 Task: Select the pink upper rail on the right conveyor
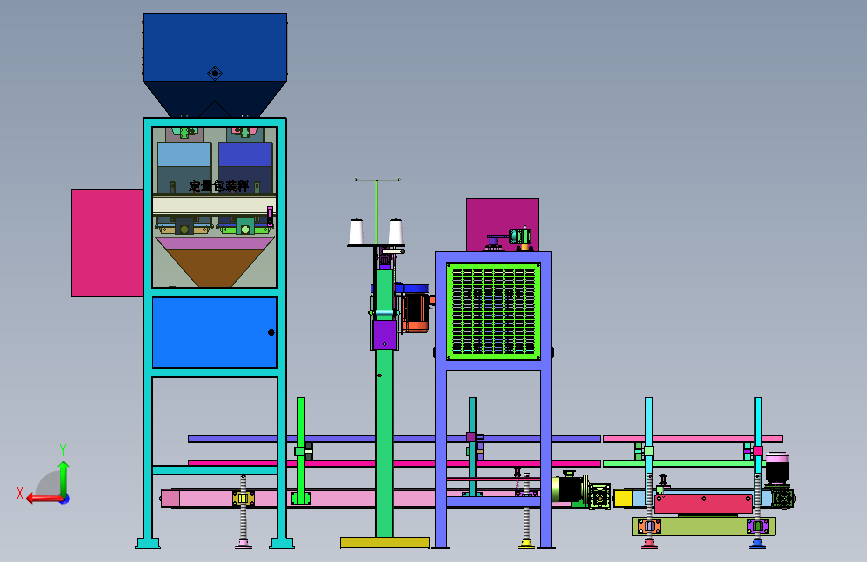[693, 439]
